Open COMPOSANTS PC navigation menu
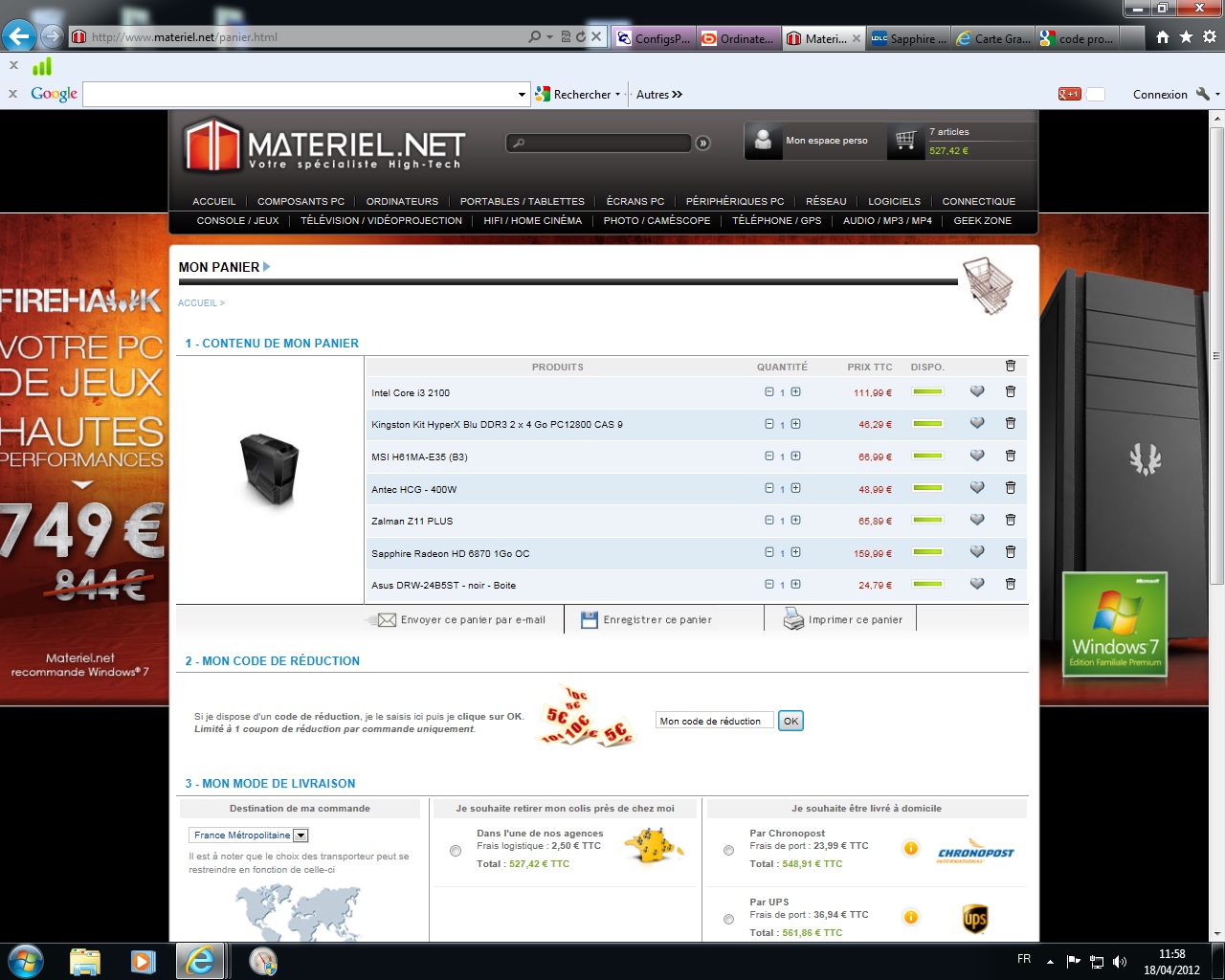Viewport: 1225px width, 980px height. click(x=301, y=201)
